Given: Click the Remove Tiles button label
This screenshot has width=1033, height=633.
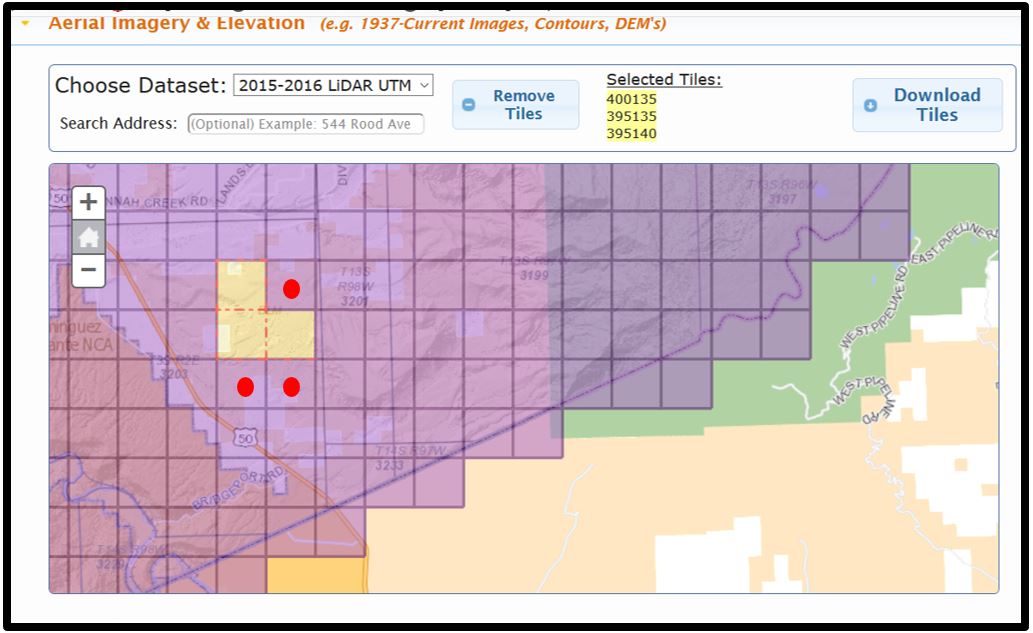Looking at the screenshot, I should point(523,105).
